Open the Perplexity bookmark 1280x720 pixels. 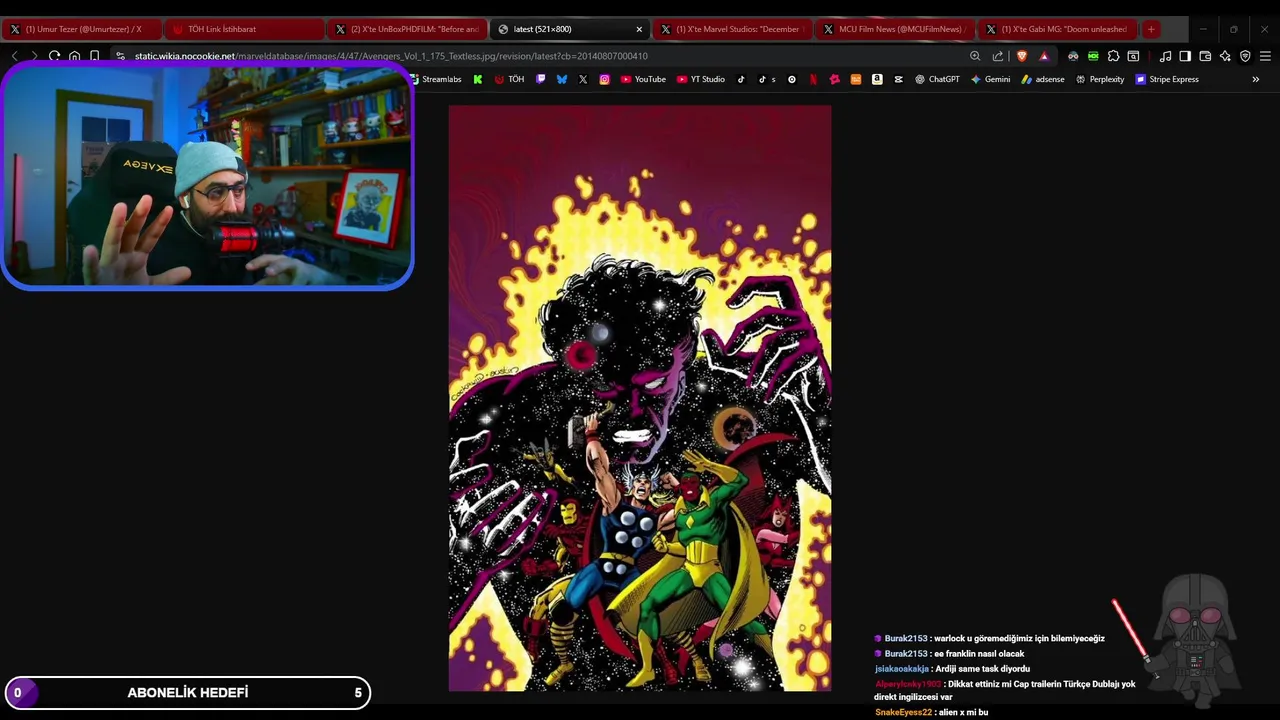click(1100, 79)
